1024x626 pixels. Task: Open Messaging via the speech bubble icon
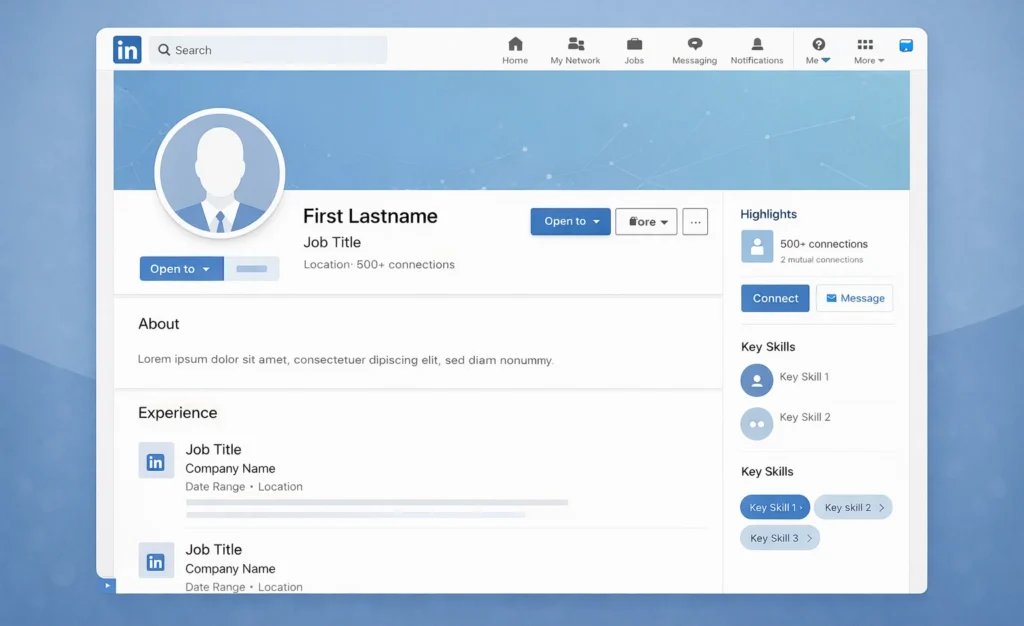pos(694,44)
